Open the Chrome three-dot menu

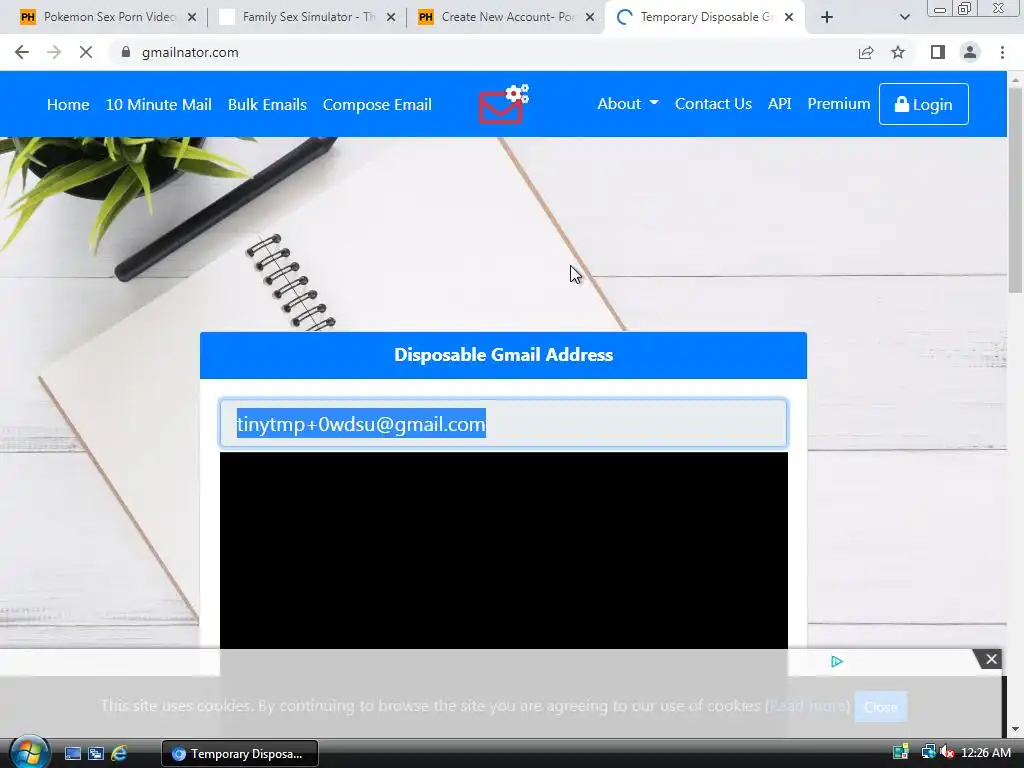pos(1002,52)
